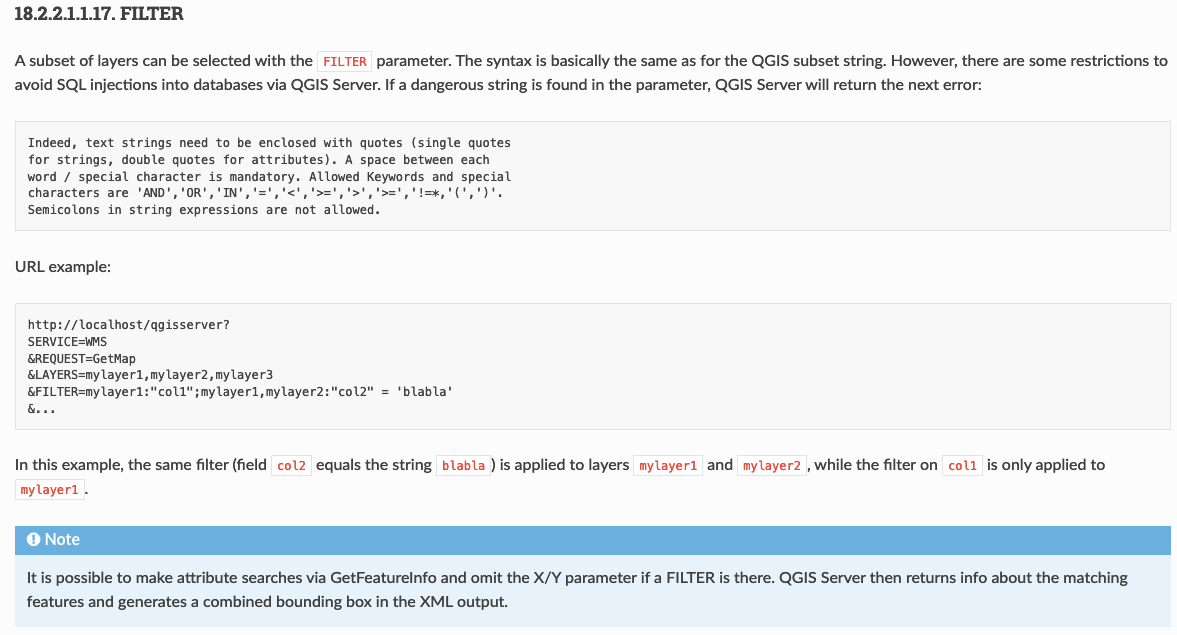Click the "for strings, double quotes for attributes" line
The image size is (1177, 635).
(258, 159)
